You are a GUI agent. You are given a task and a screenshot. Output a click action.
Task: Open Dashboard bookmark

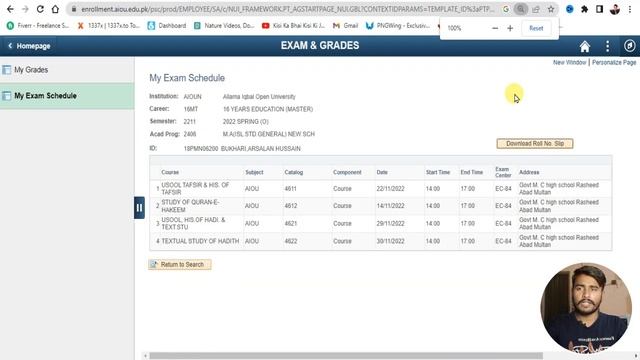tap(167, 25)
